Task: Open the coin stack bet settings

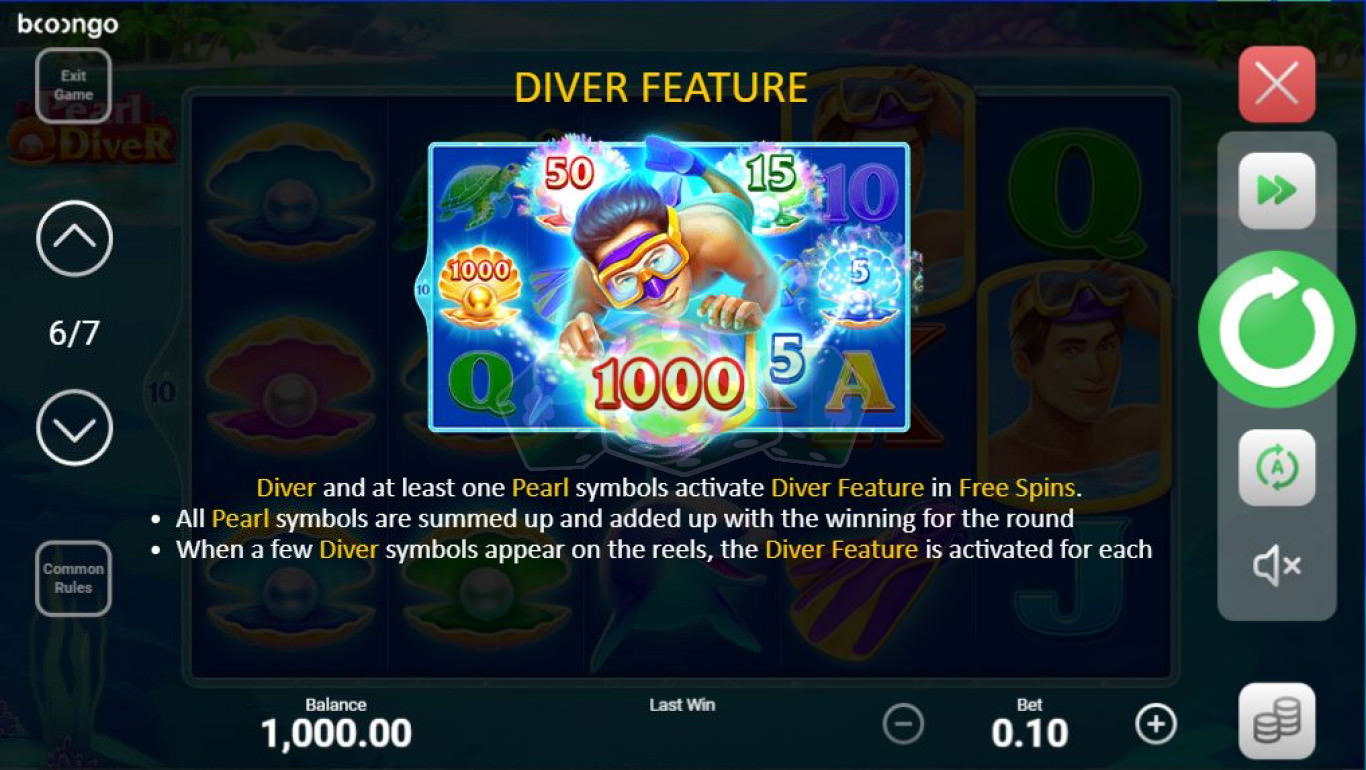Action: [1277, 721]
